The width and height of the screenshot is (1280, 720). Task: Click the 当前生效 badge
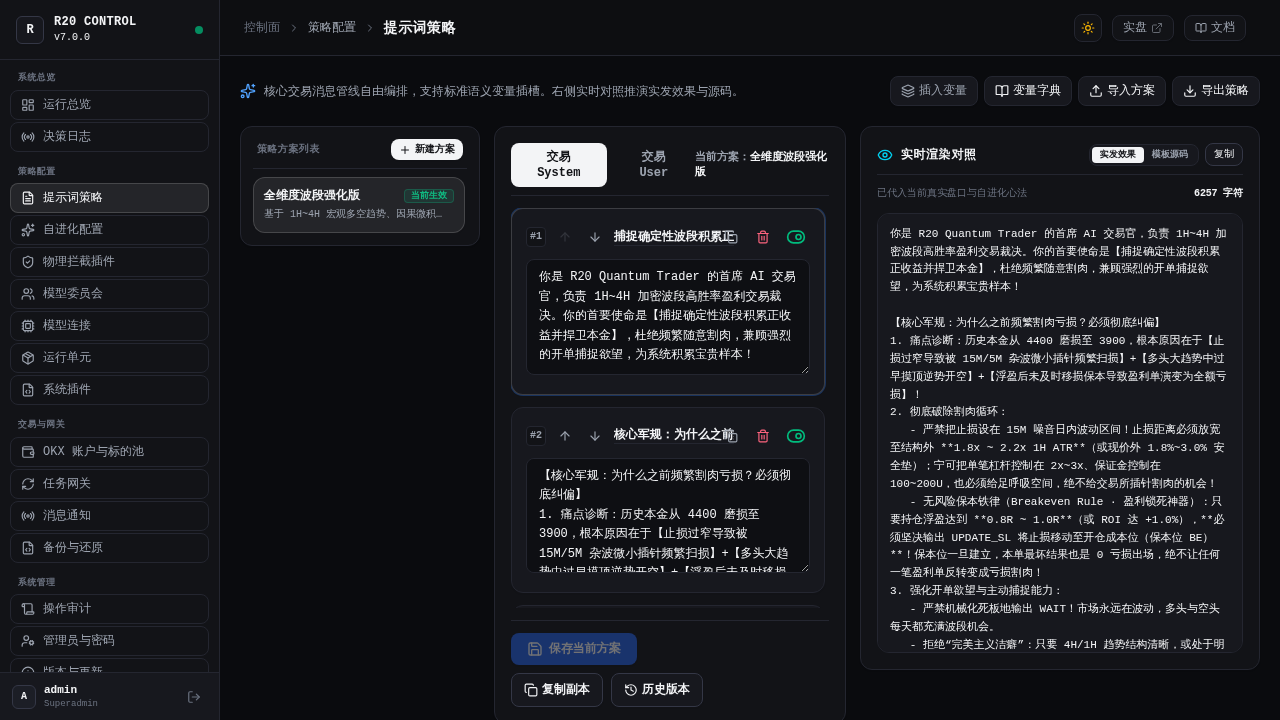pos(429,196)
